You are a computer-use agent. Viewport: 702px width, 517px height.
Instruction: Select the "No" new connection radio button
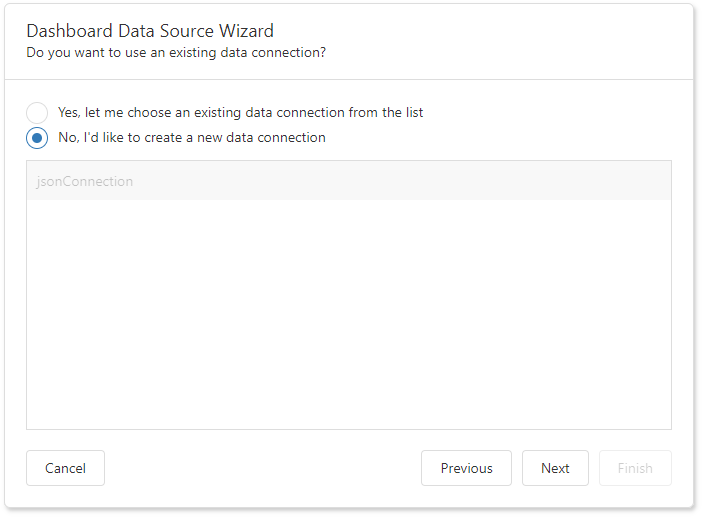37,138
